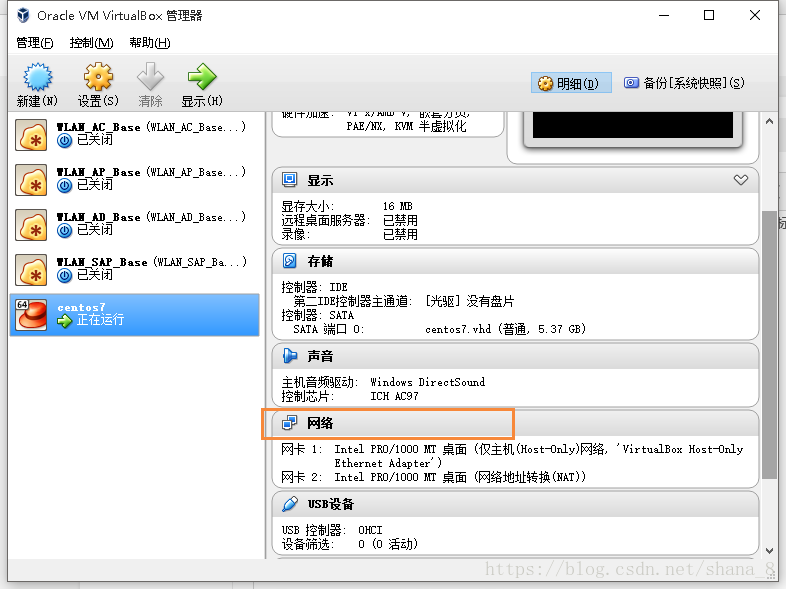
Task: Click the WLAN_AC_Base VM icon
Action: (31, 135)
